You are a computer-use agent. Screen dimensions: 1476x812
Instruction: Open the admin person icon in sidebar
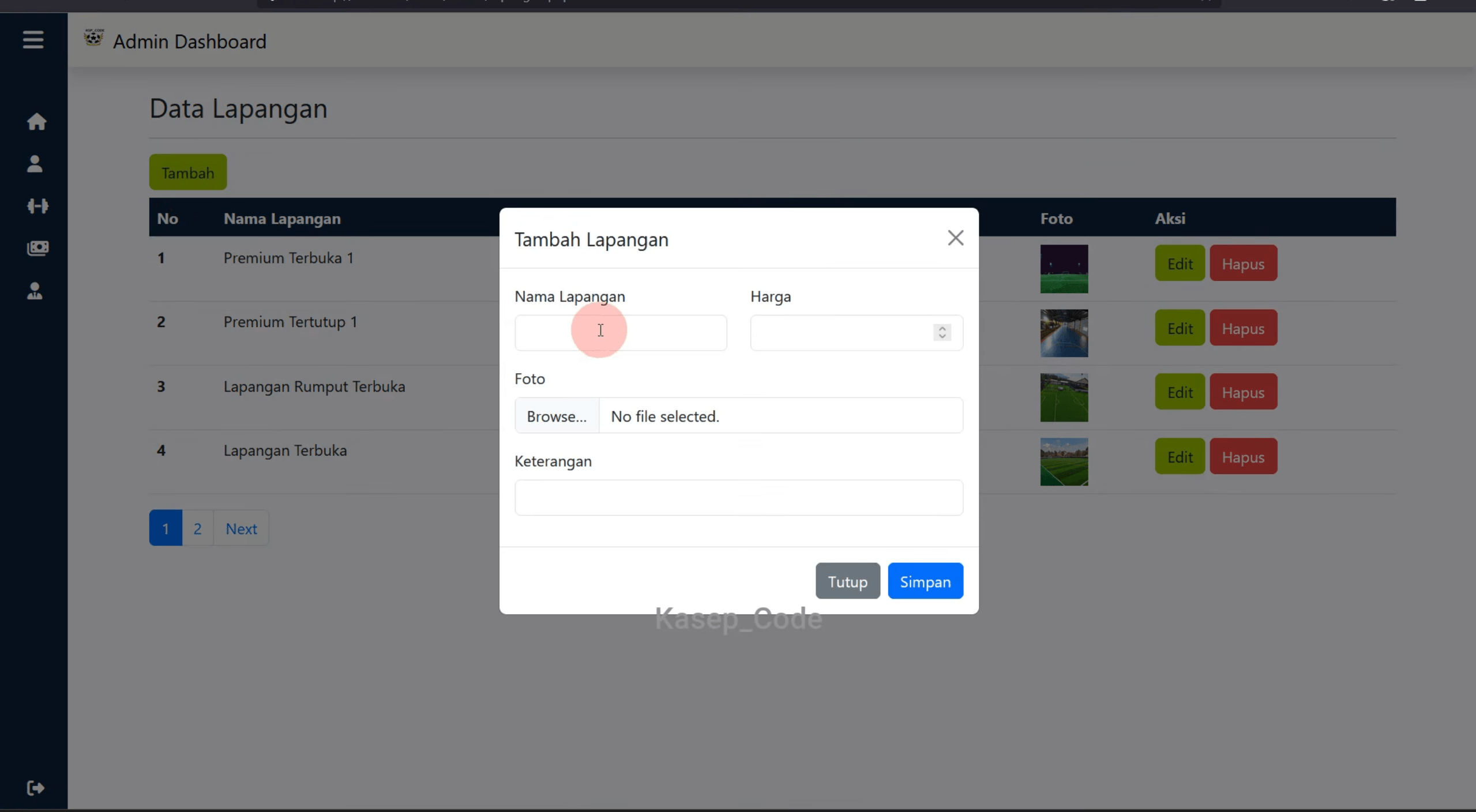click(35, 291)
